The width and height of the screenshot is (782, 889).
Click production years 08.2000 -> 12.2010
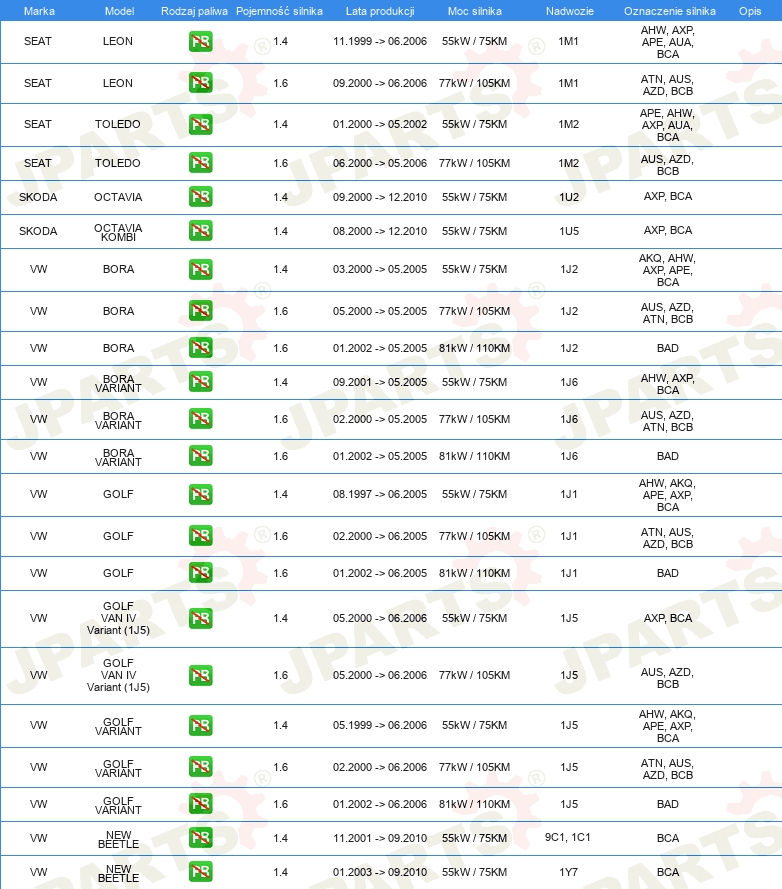tap(380, 231)
